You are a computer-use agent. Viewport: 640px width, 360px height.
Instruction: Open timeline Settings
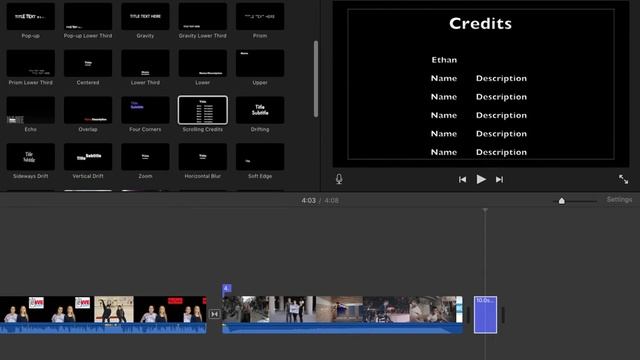click(x=619, y=200)
